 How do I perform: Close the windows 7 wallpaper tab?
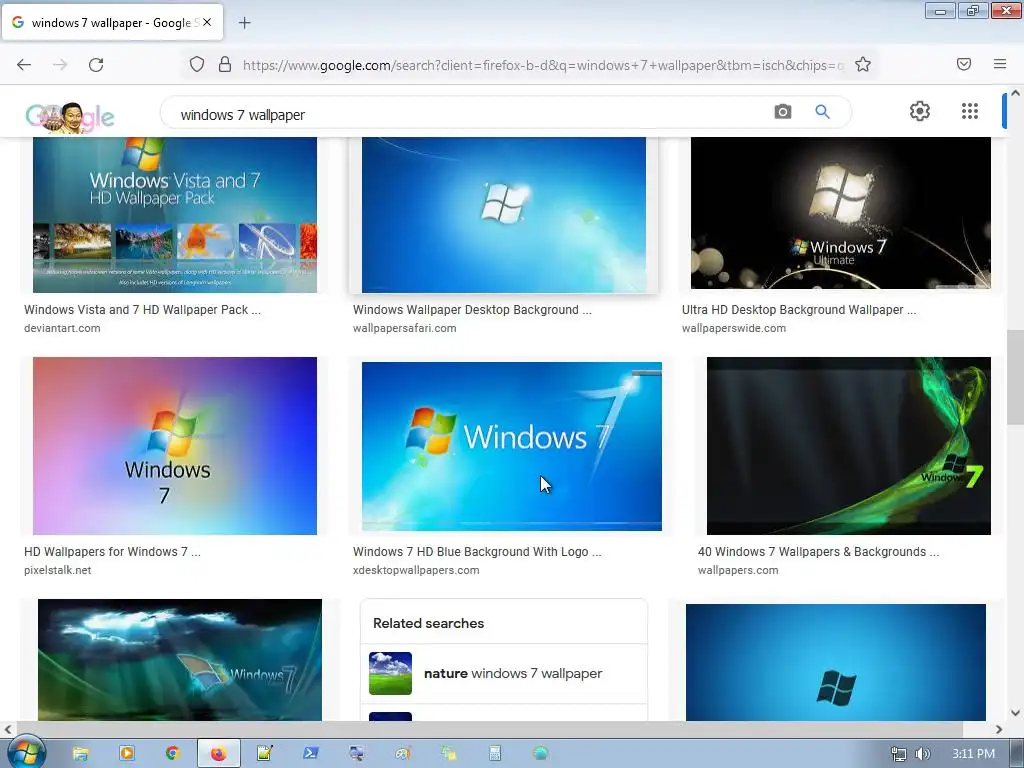coord(207,22)
